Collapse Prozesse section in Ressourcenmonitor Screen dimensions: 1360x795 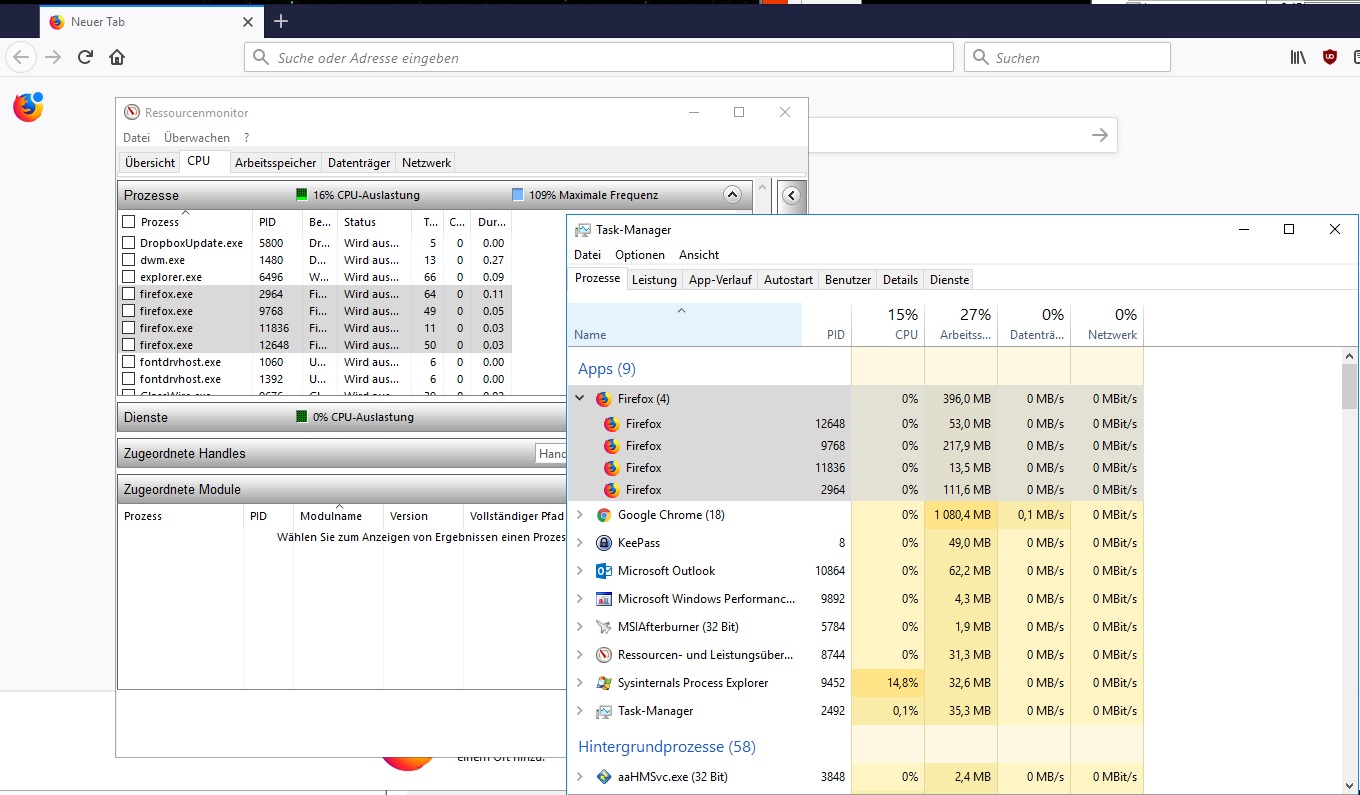[732, 195]
